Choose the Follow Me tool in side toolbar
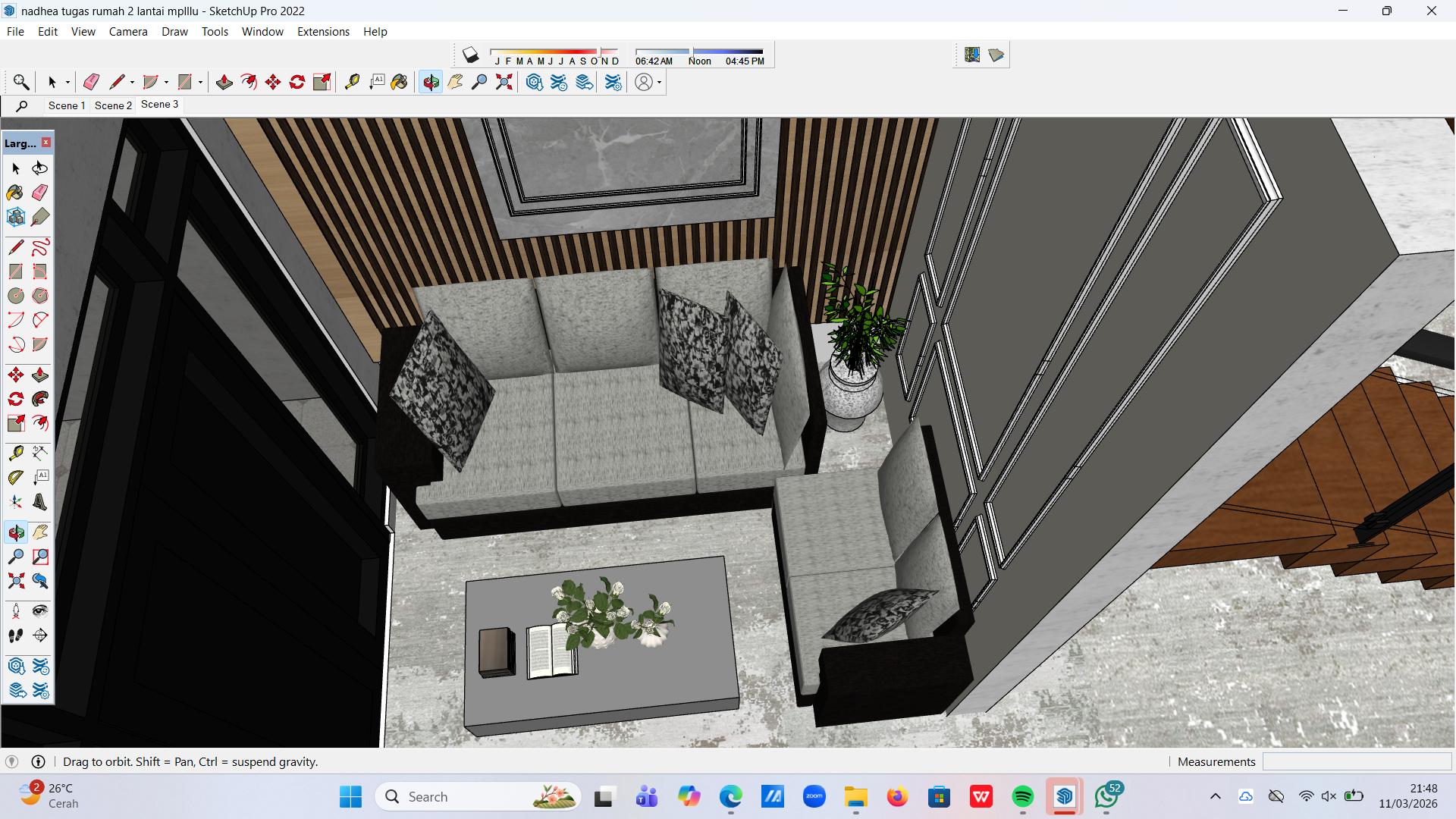 [40, 399]
